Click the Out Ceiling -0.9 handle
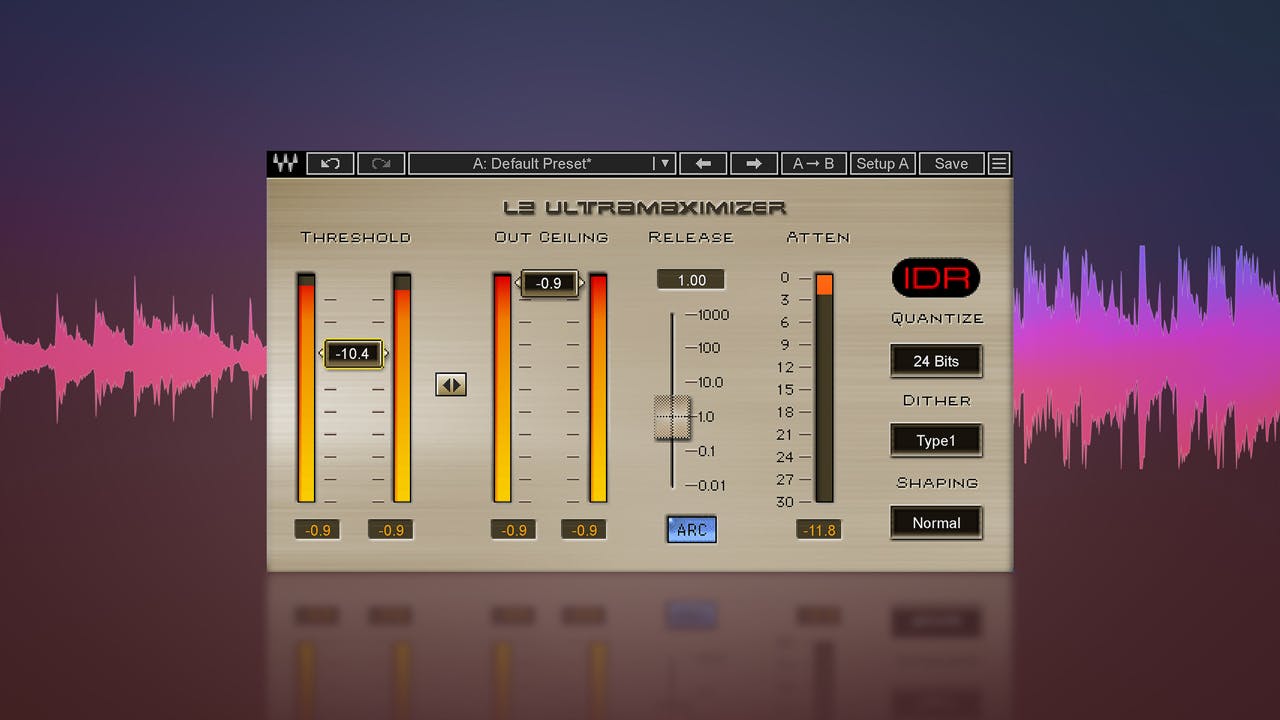Viewport: 1280px width, 720px height. (x=549, y=284)
